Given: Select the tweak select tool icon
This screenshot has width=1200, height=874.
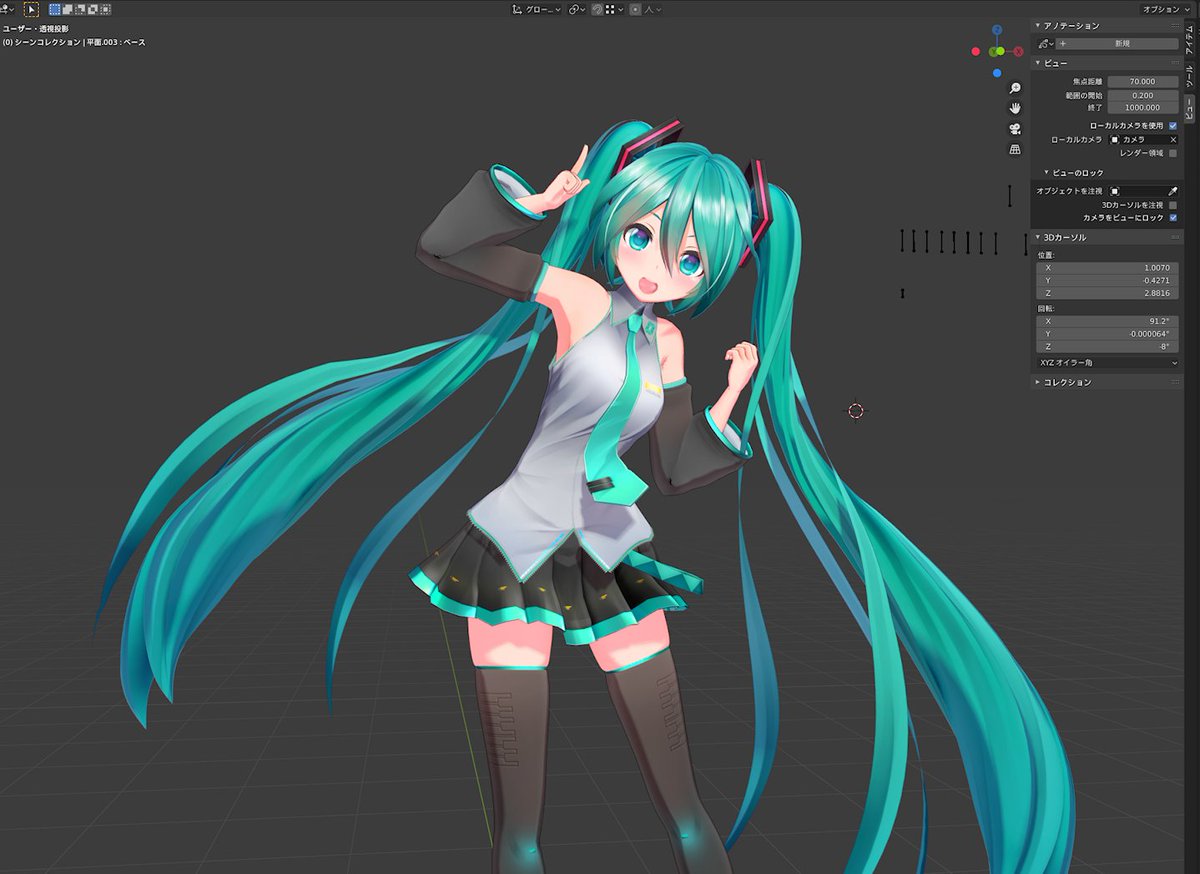Looking at the screenshot, I should tap(31, 9).
